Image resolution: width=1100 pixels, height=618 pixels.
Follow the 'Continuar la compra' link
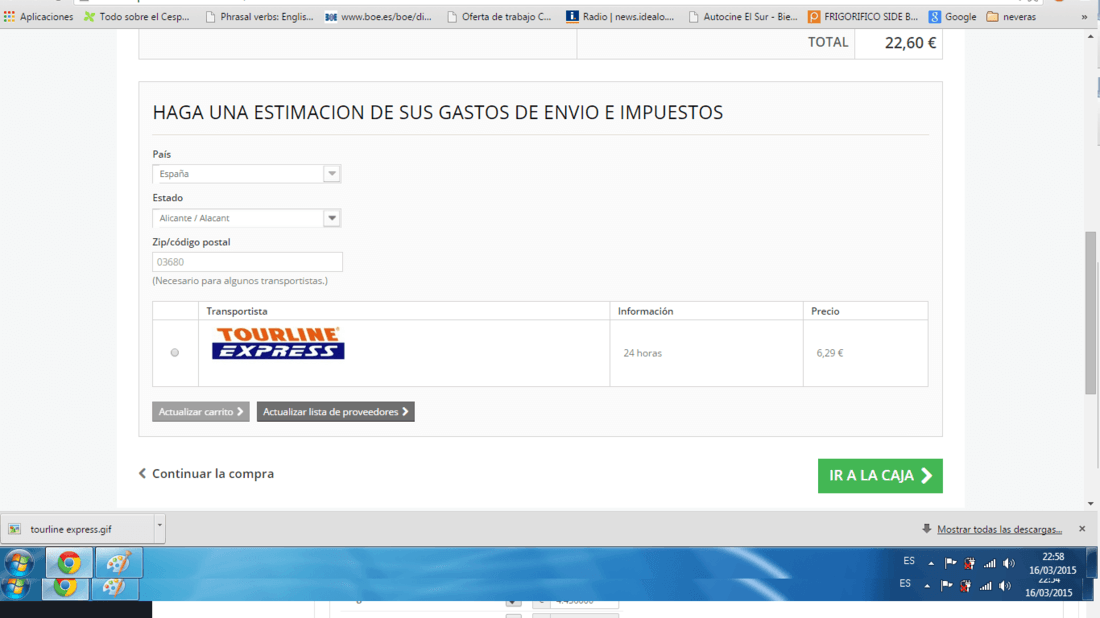[206, 473]
